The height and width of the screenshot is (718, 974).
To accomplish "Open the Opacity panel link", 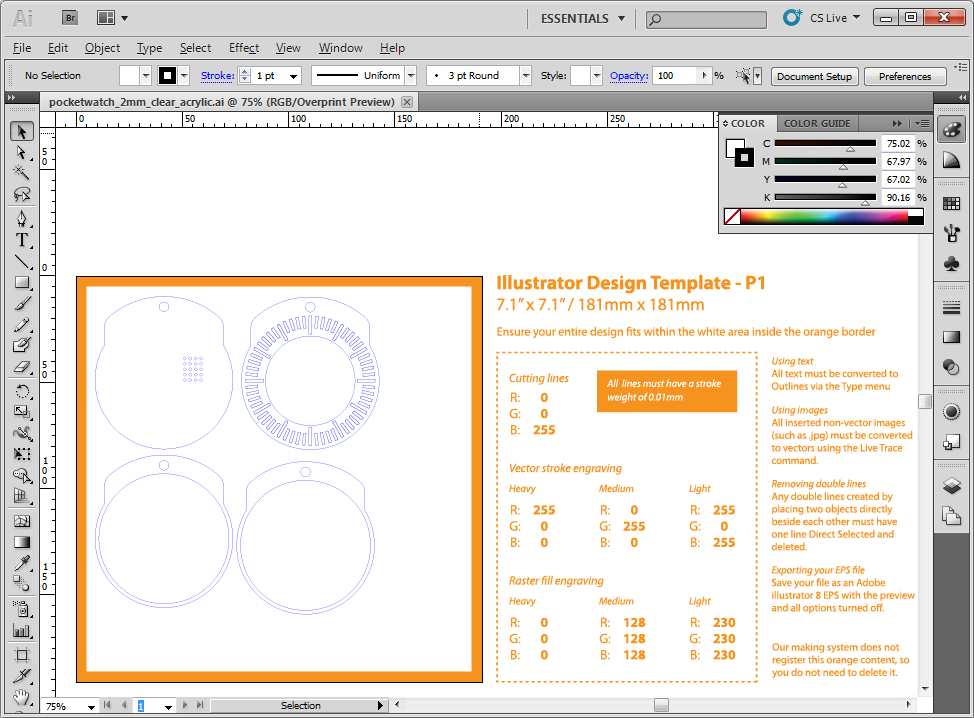I will click(629, 76).
